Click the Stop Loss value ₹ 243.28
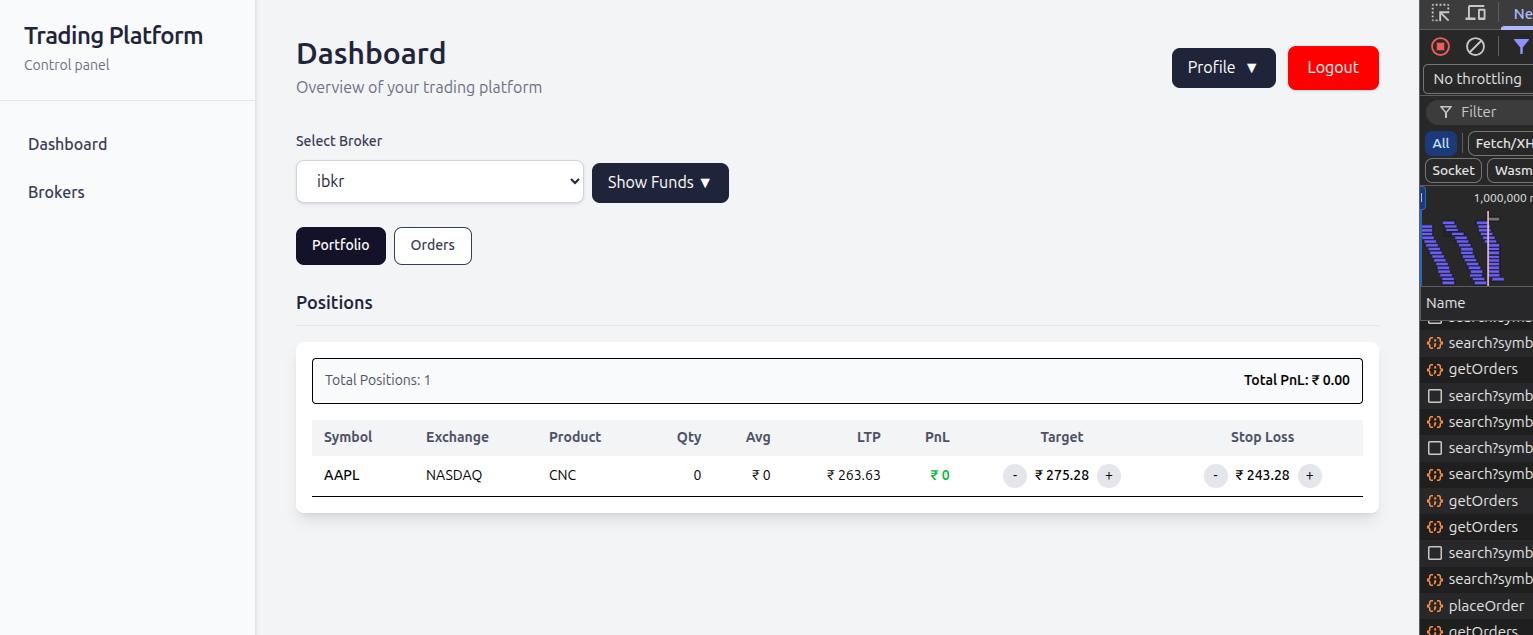Image resolution: width=1533 pixels, height=635 pixels. [1262, 475]
